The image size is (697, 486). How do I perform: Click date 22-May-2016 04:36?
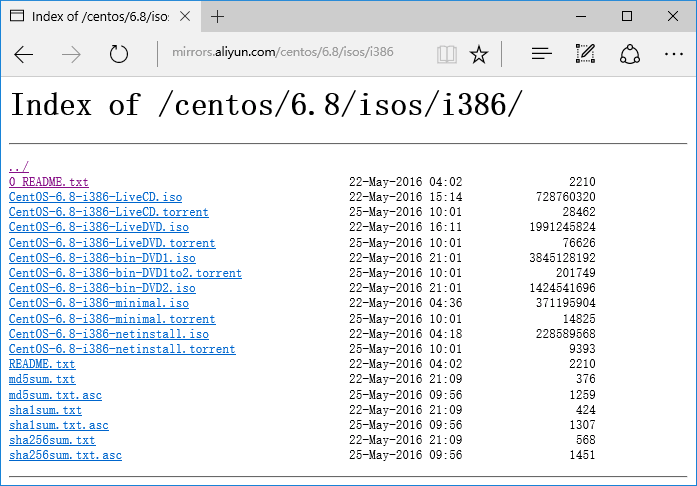(405, 303)
